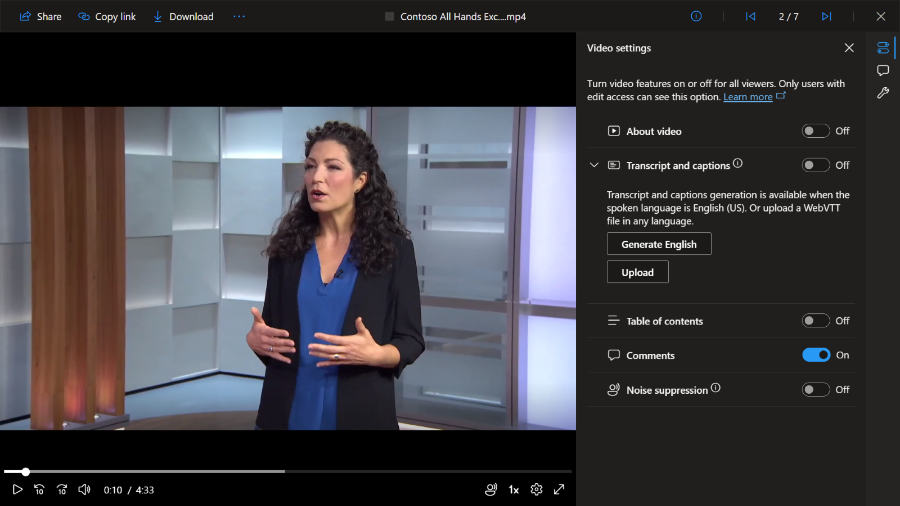The width and height of the screenshot is (900, 506).
Task: Click noise suppression icon in player bar
Action: click(x=491, y=489)
